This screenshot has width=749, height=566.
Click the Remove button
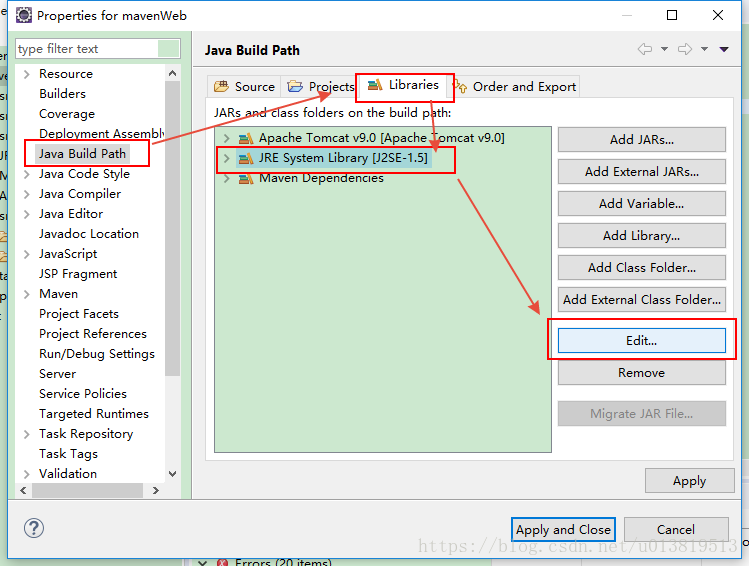click(x=642, y=373)
